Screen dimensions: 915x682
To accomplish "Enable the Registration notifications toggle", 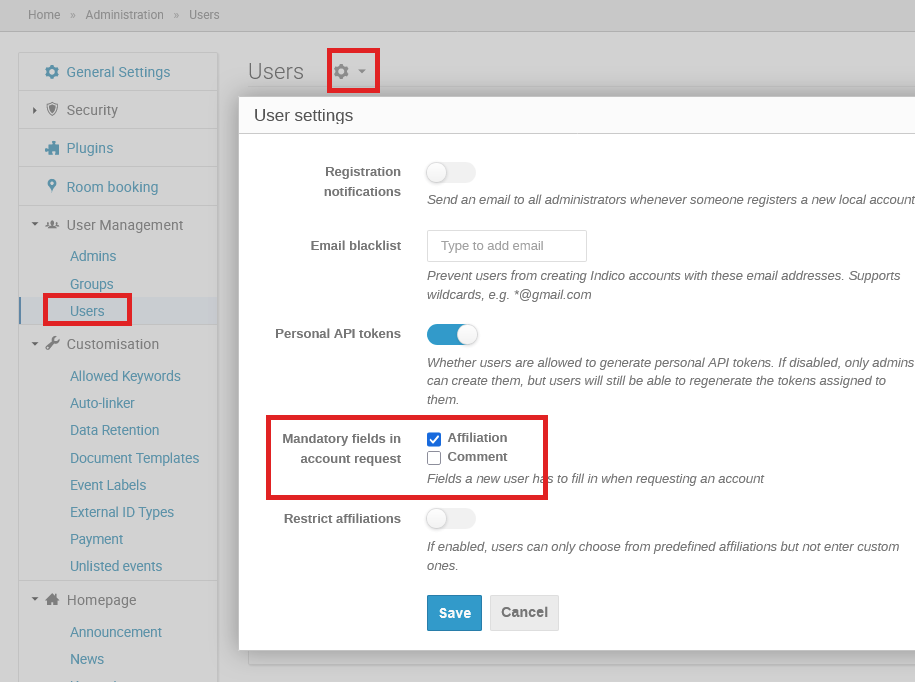I will point(450,173).
